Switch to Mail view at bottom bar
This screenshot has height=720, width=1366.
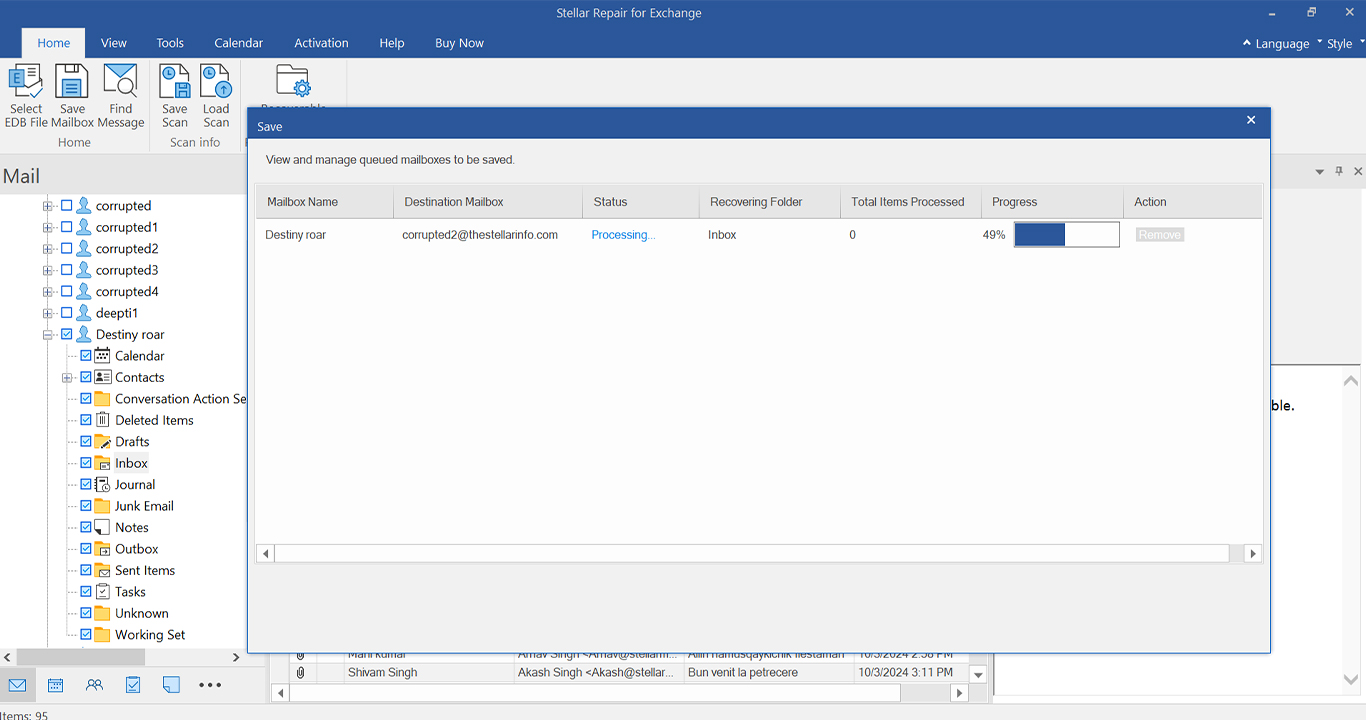(x=17, y=685)
